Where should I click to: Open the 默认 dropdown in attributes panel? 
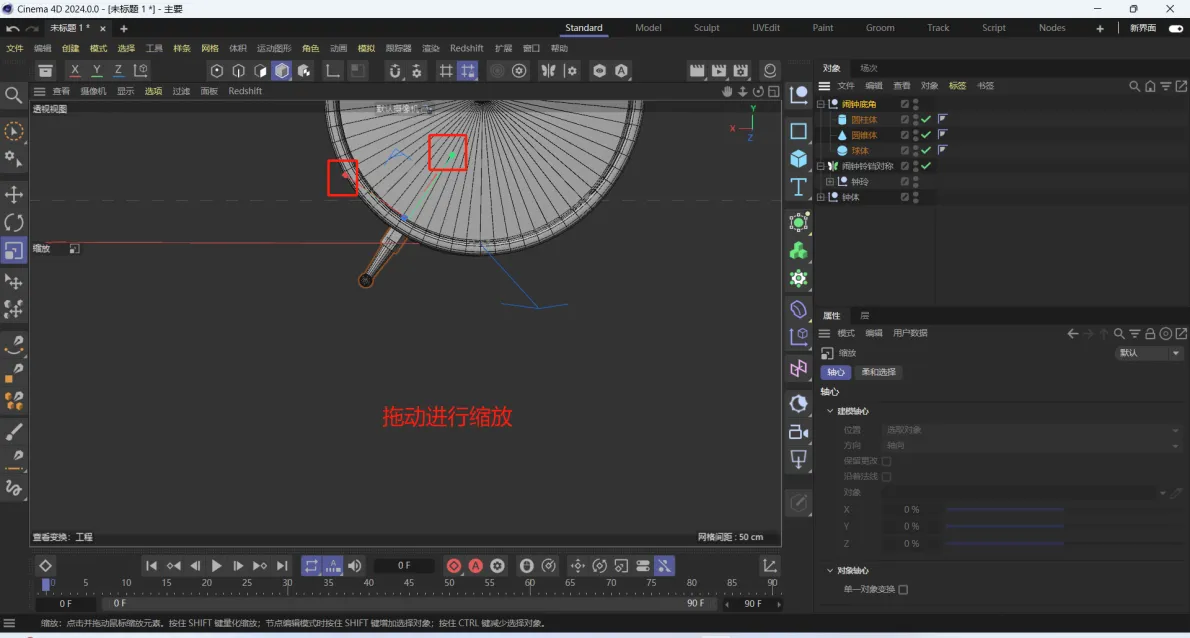coord(1149,353)
